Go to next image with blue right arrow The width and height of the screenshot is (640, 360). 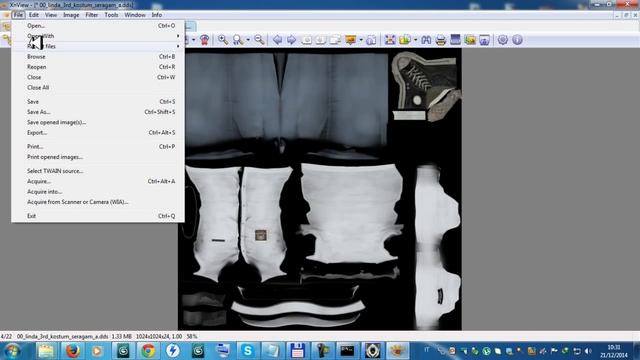click(291, 40)
